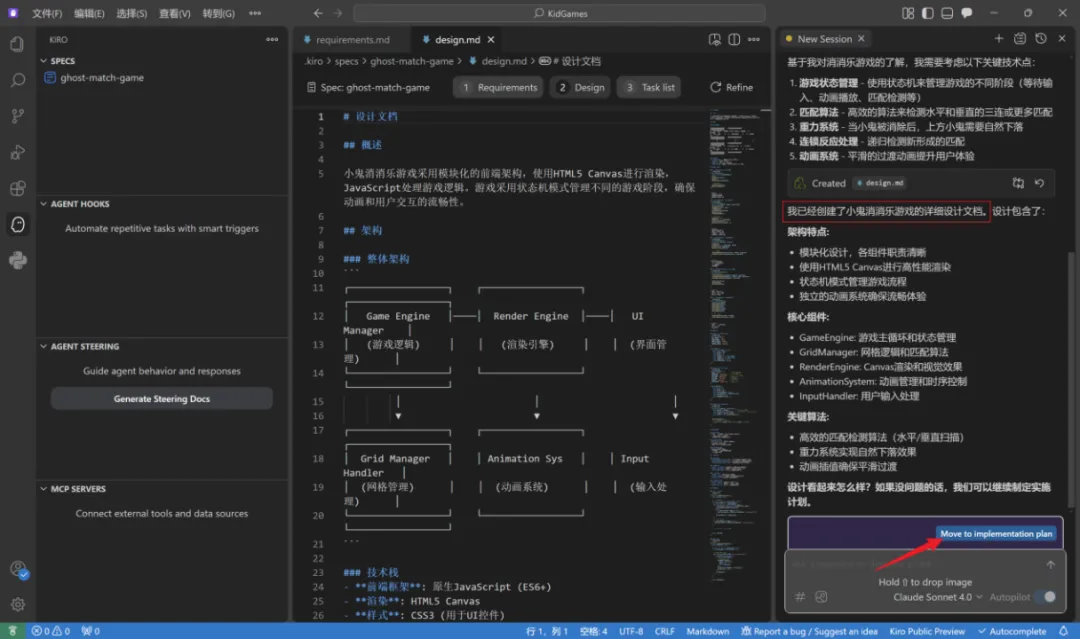Open the Source Control view

tap(17, 116)
